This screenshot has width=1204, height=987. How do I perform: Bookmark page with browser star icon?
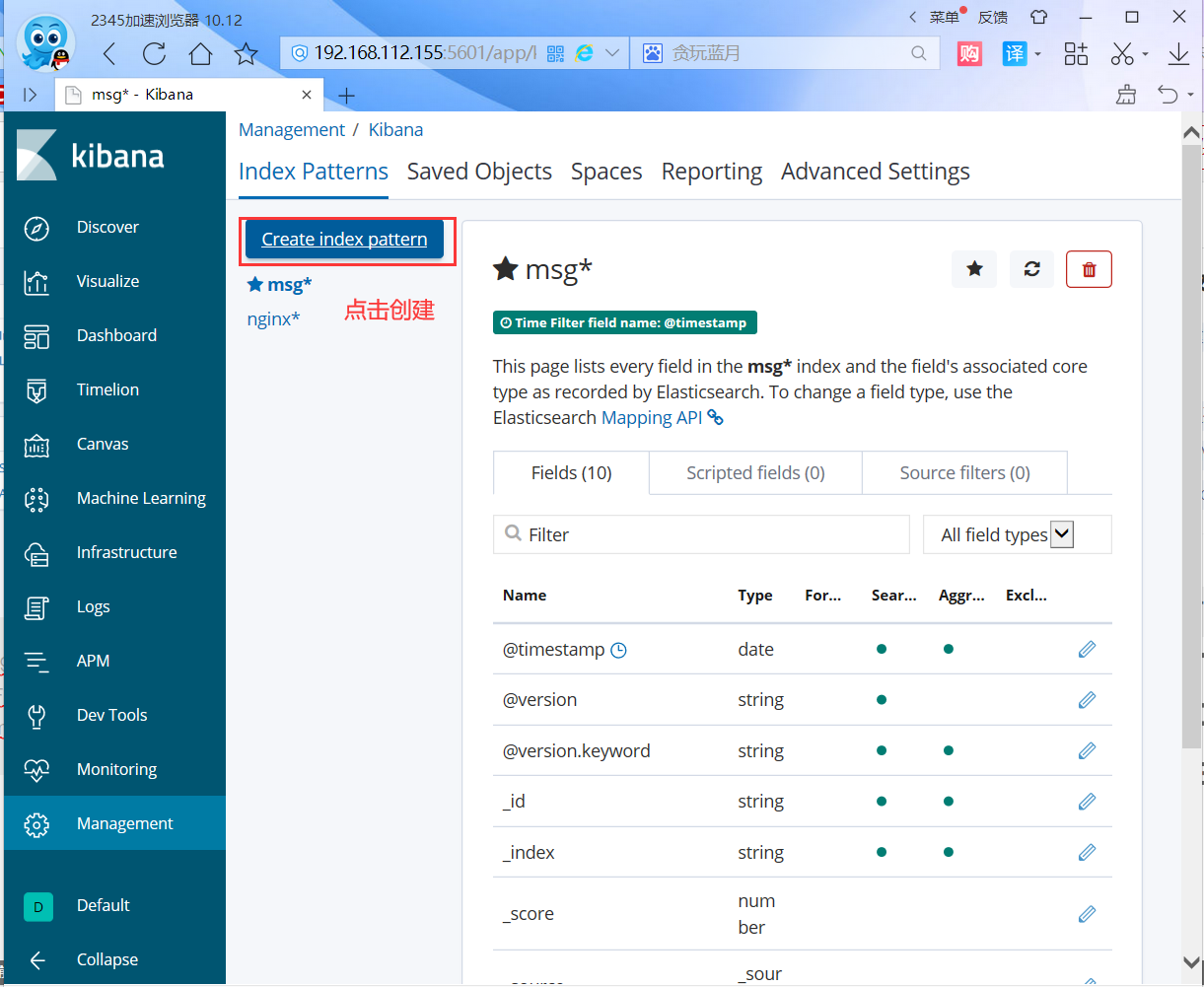click(247, 53)
